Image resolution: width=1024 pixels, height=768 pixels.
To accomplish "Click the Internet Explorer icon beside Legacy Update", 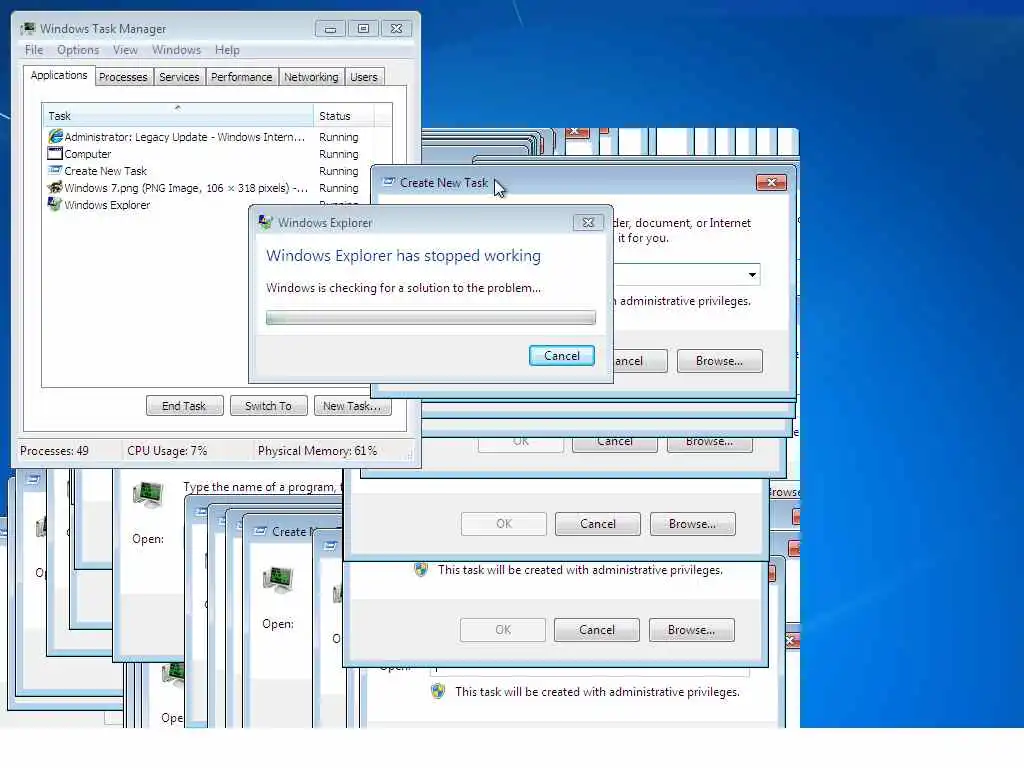I will (x=55, y=136).
